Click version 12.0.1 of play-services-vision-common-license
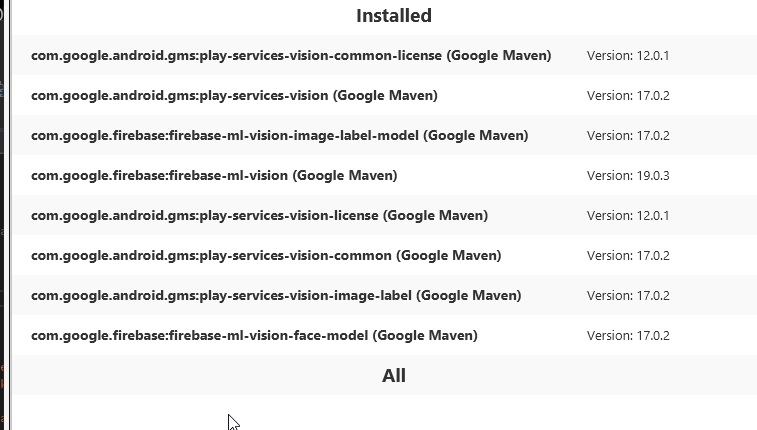Screen dimensions: 757x430 pos(627,56)
